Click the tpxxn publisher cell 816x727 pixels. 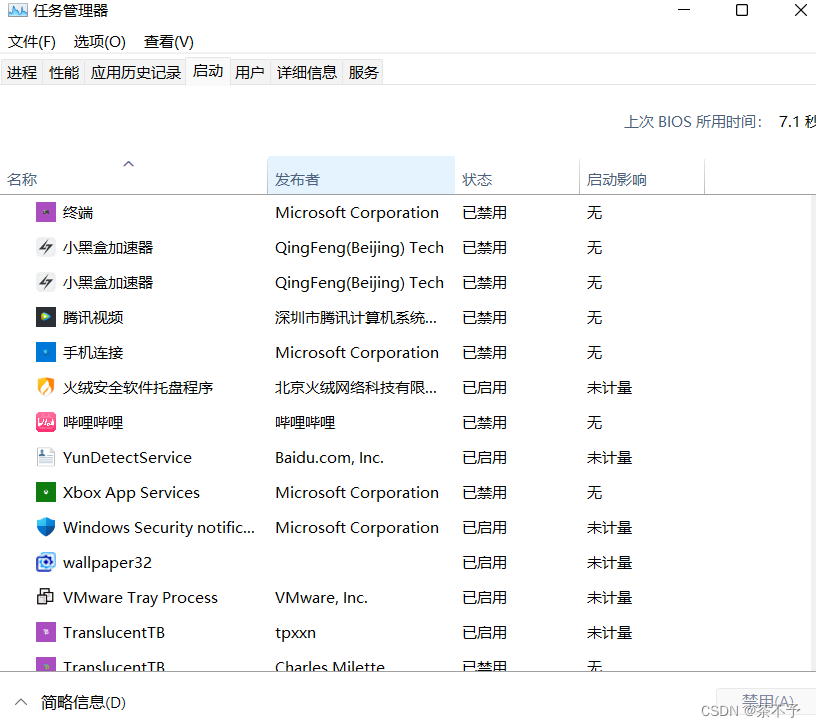click(295, 633)
